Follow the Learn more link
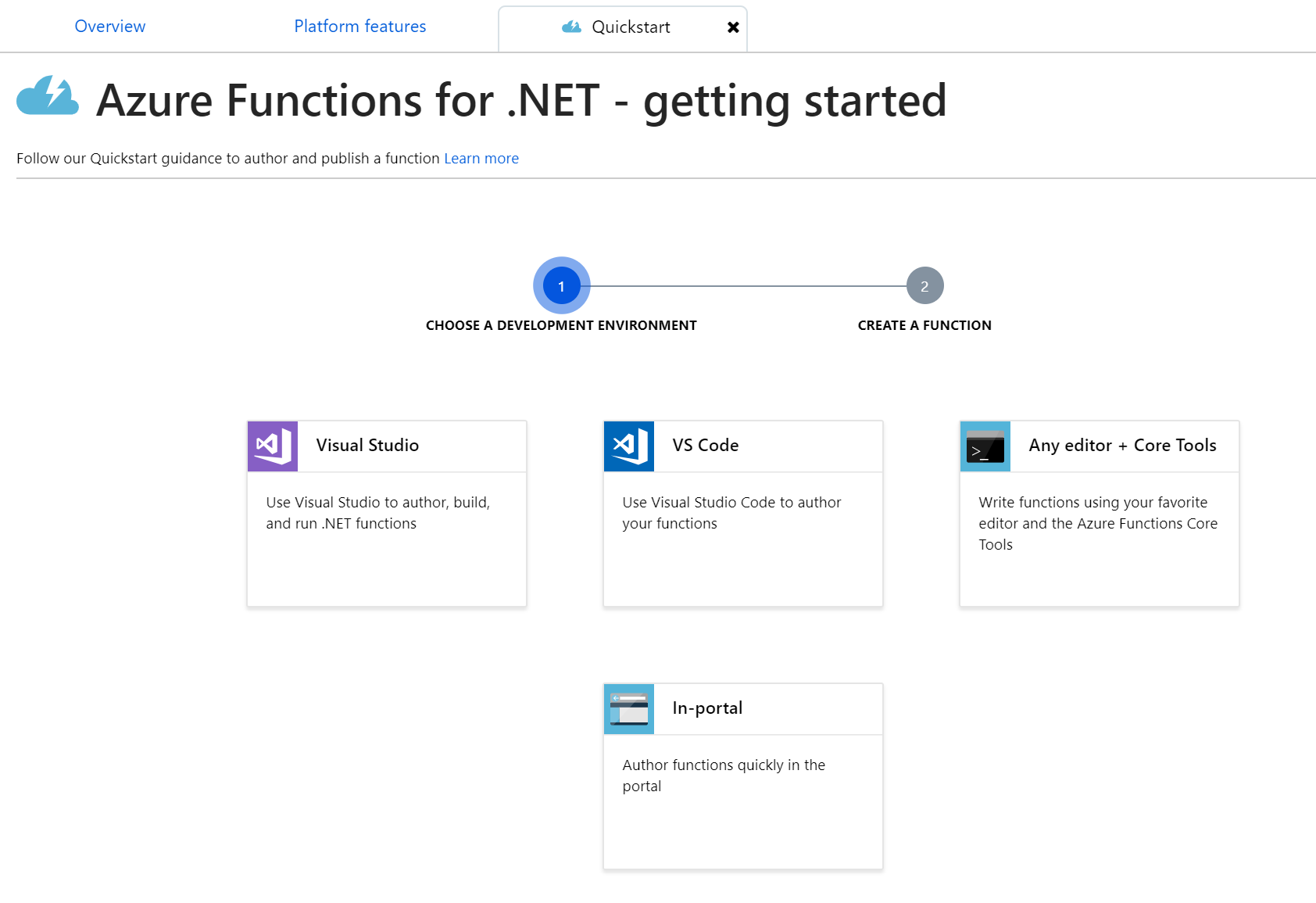Image resolution: width=1316 pixels, height=903 pixels. pos(481,159)
